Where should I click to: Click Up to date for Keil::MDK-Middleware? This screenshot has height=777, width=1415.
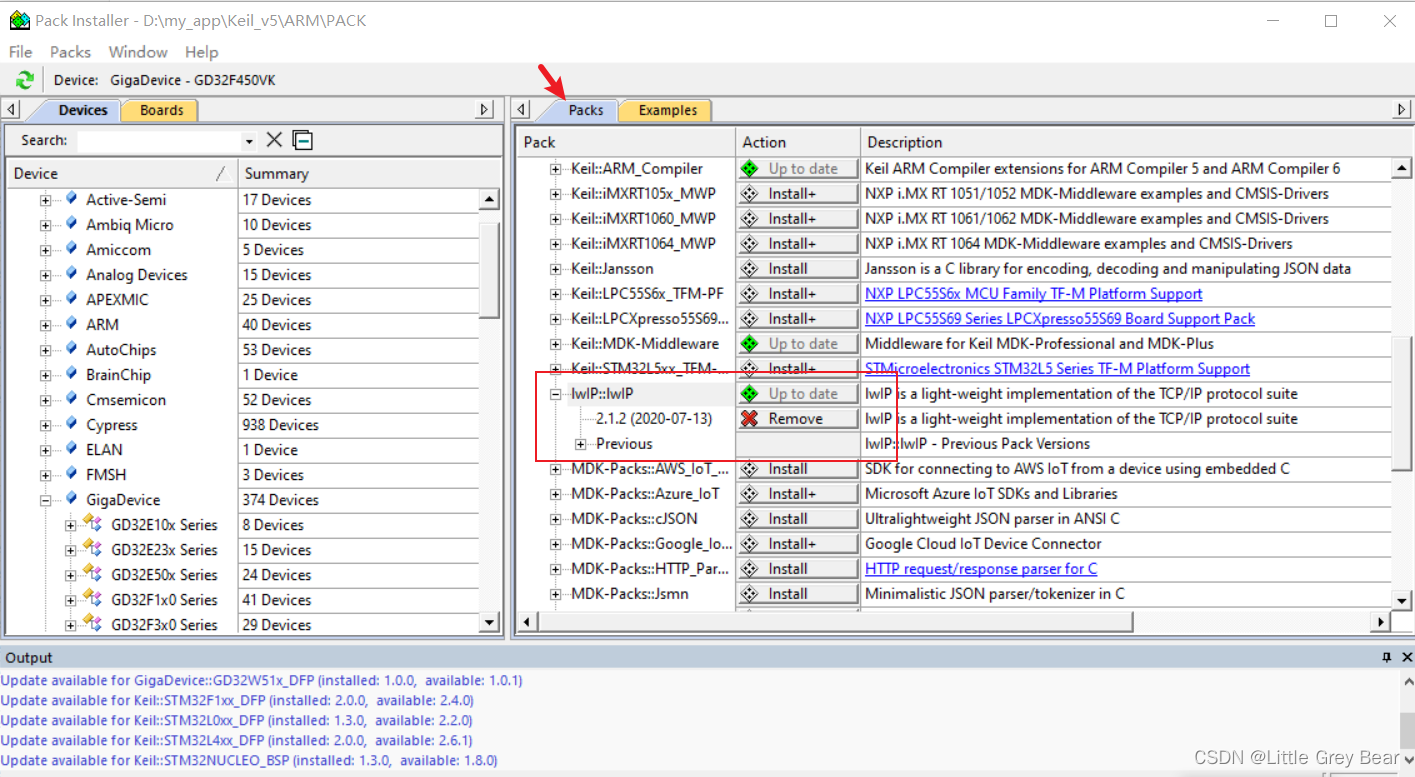798,344
